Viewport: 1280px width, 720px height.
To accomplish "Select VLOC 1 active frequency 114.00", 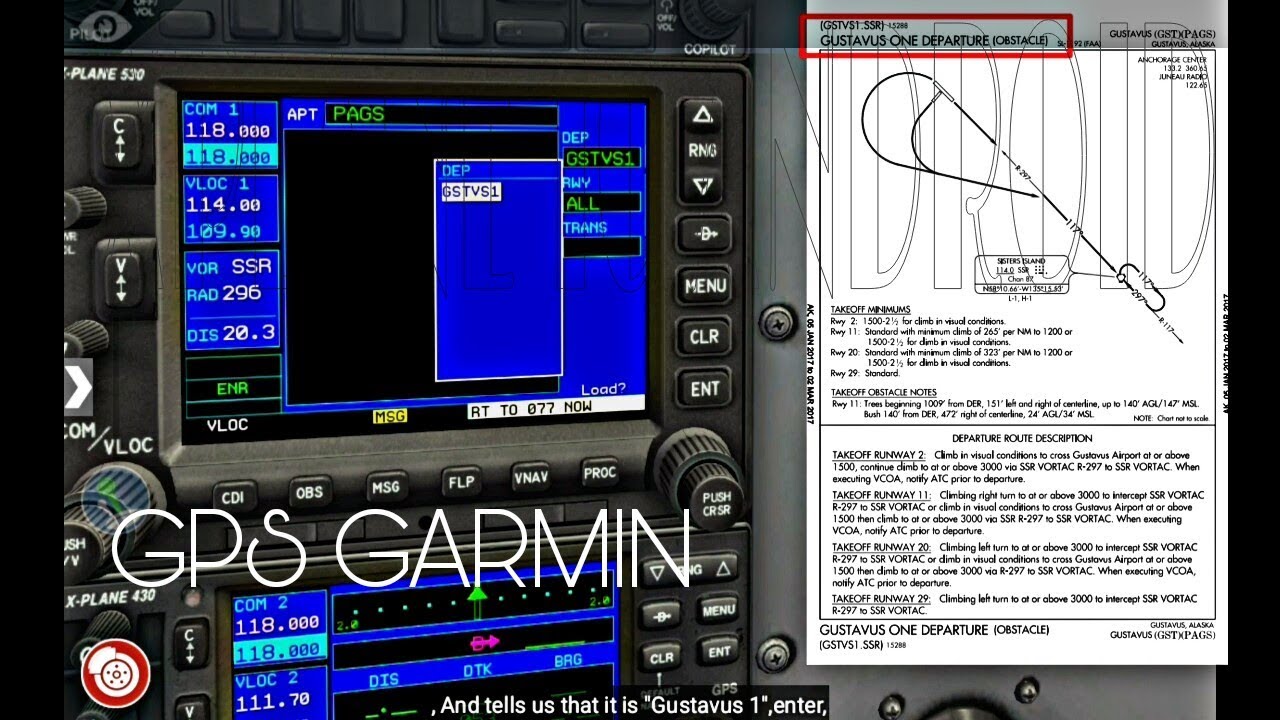I will coord(223,205).
